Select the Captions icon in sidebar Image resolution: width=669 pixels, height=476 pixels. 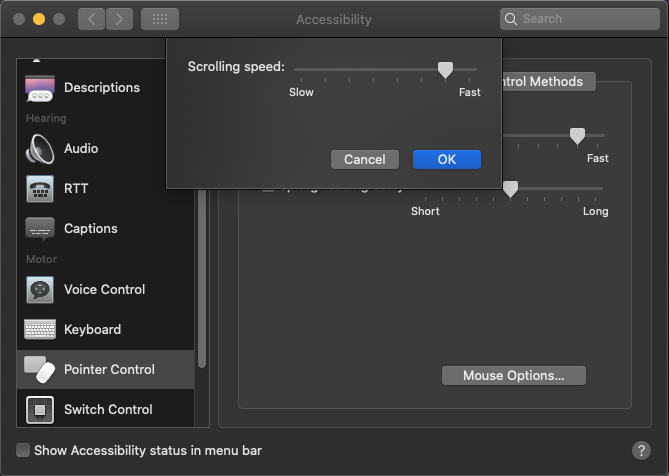tap(40, 228)
